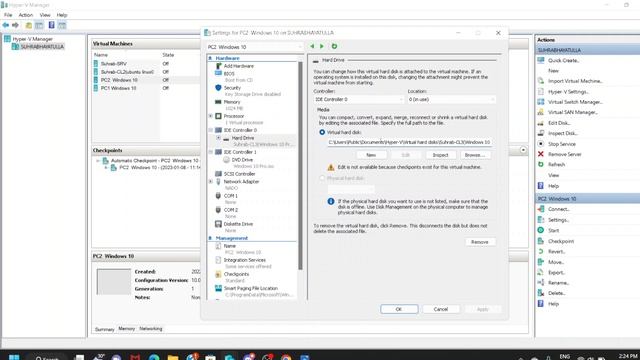Open Hyper-V Settings action
Image resolution: width=640 pixels, height=360 pixels.
point(569,92)
